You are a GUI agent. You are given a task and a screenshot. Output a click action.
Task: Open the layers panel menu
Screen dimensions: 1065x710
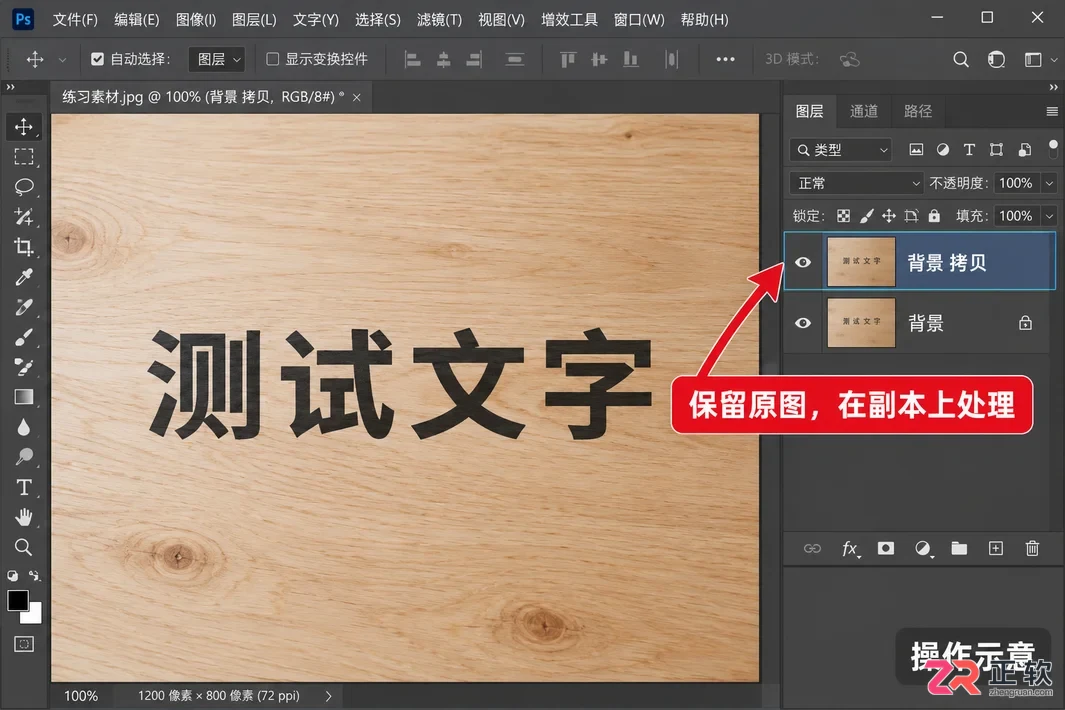tap(1052, 111)
